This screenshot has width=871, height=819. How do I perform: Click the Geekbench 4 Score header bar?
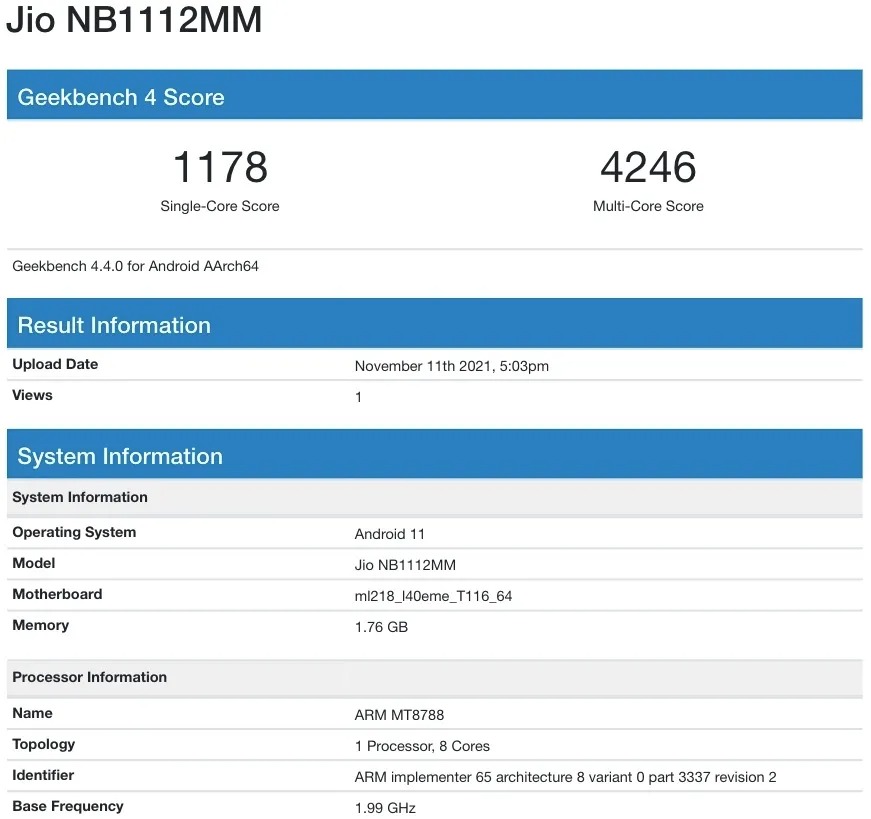pos(121,97)
